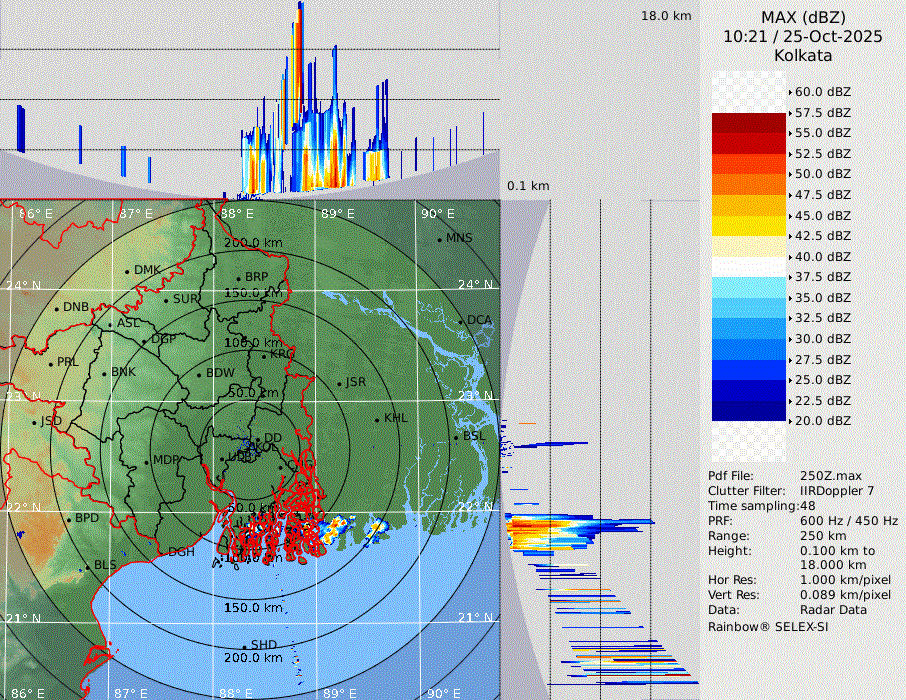Viewport: 906px width, 700px height.
Task: Click the BLS station dot
Action: (87, 566)
